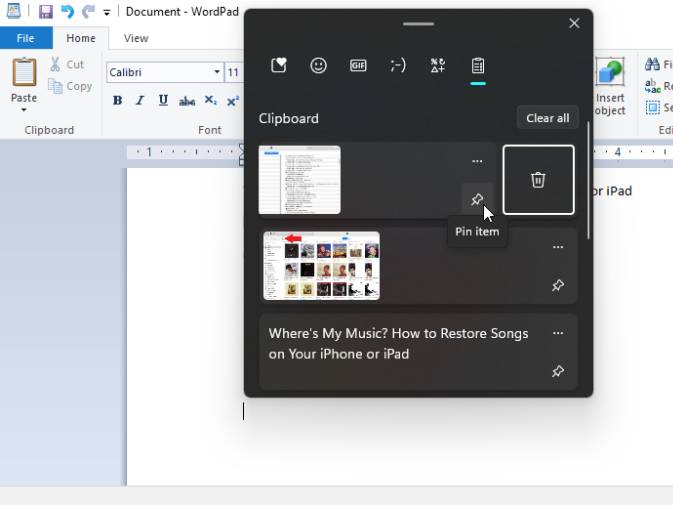
Task: Open the emoji tab in clipboard panel
Action: [318, 66]
